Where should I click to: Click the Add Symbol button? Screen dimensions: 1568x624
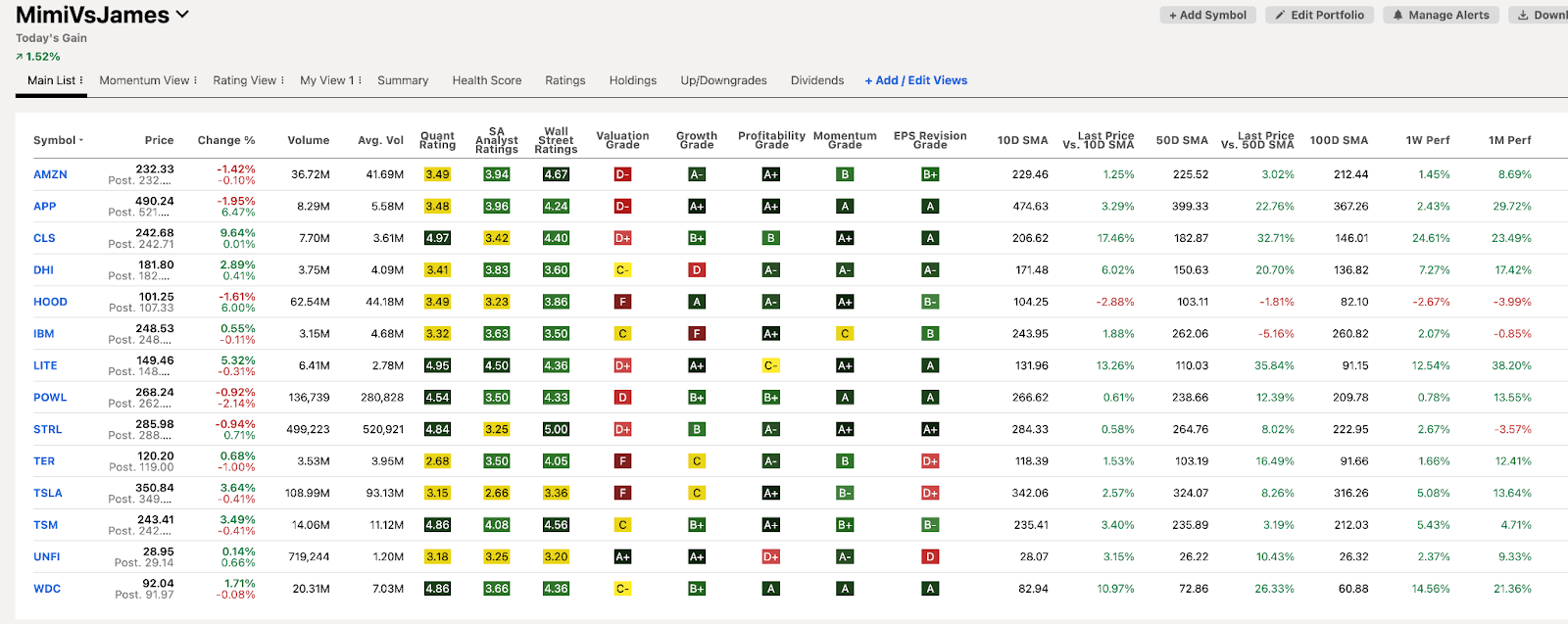[x=1207, y=15]
